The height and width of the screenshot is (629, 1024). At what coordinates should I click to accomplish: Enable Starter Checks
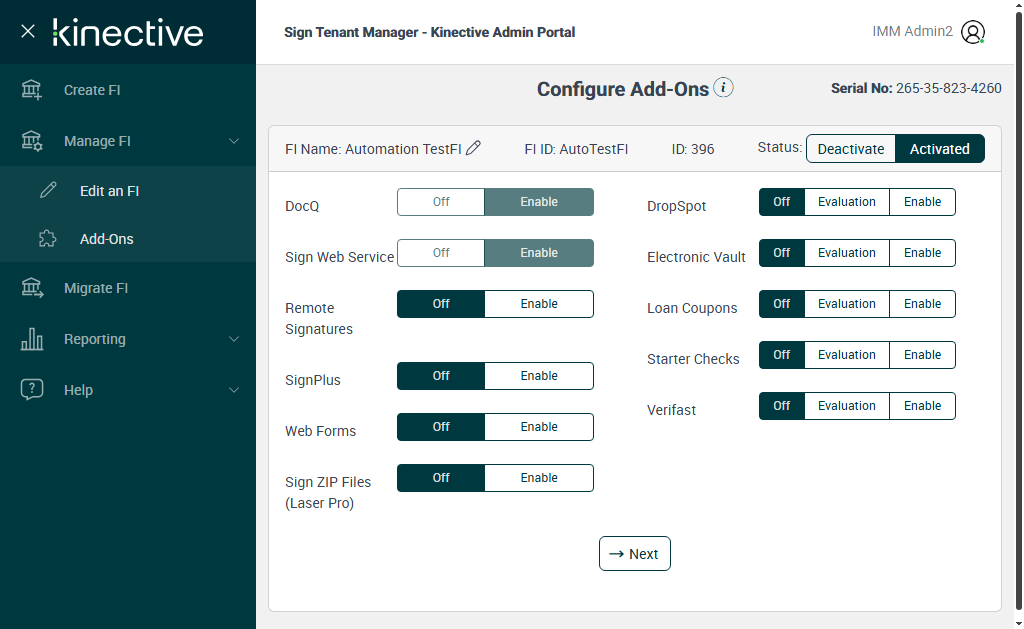point(922,355)
